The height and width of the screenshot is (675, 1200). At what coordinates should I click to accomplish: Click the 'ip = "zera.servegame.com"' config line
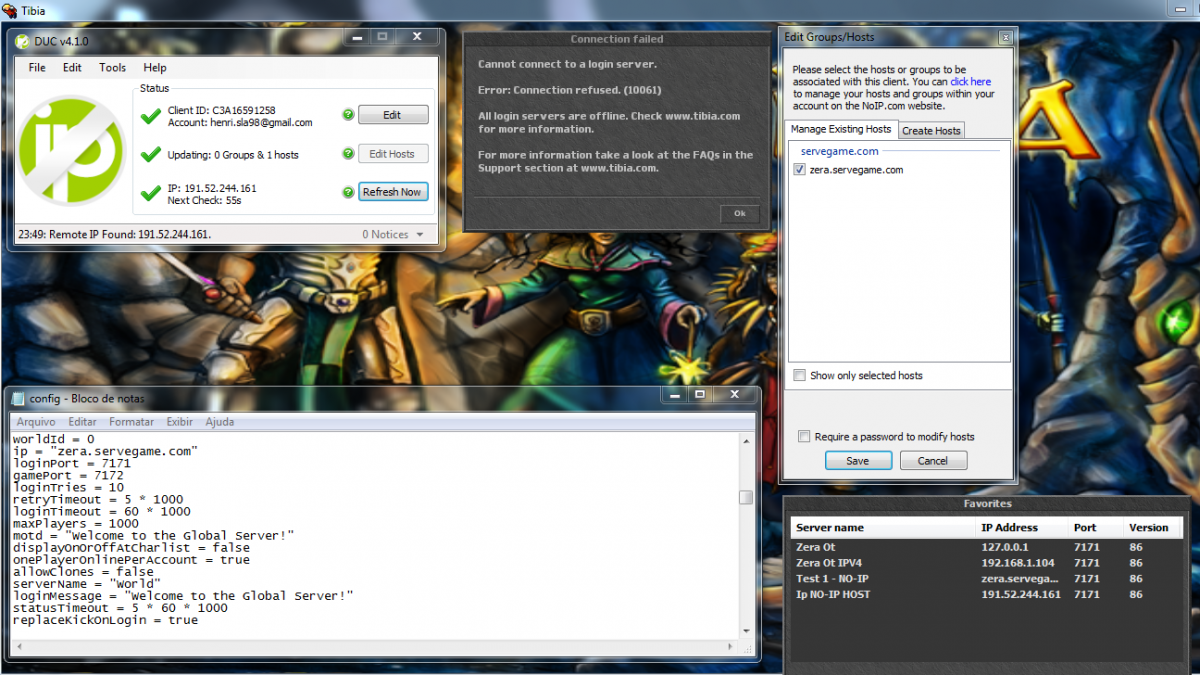(105, 451)
